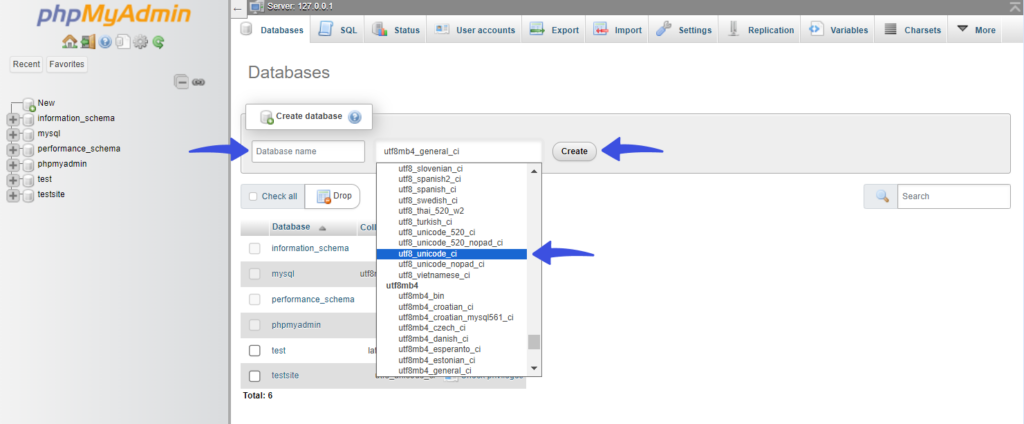Collapse all tree nodes with minus icon
This screenshot has height=424, width=1024.
click(x=182, y=82)
